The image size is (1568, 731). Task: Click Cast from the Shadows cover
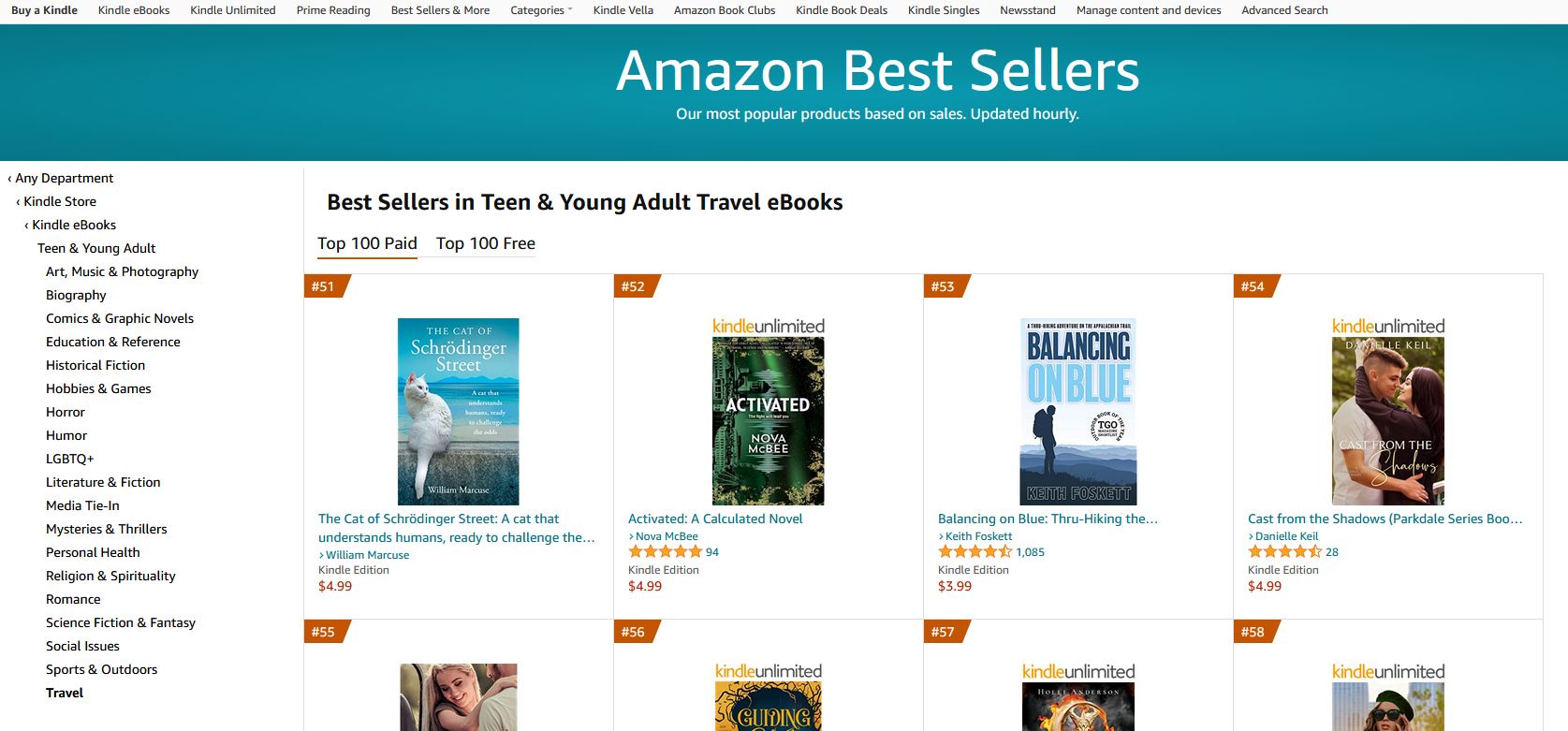tap(1387, 421)
